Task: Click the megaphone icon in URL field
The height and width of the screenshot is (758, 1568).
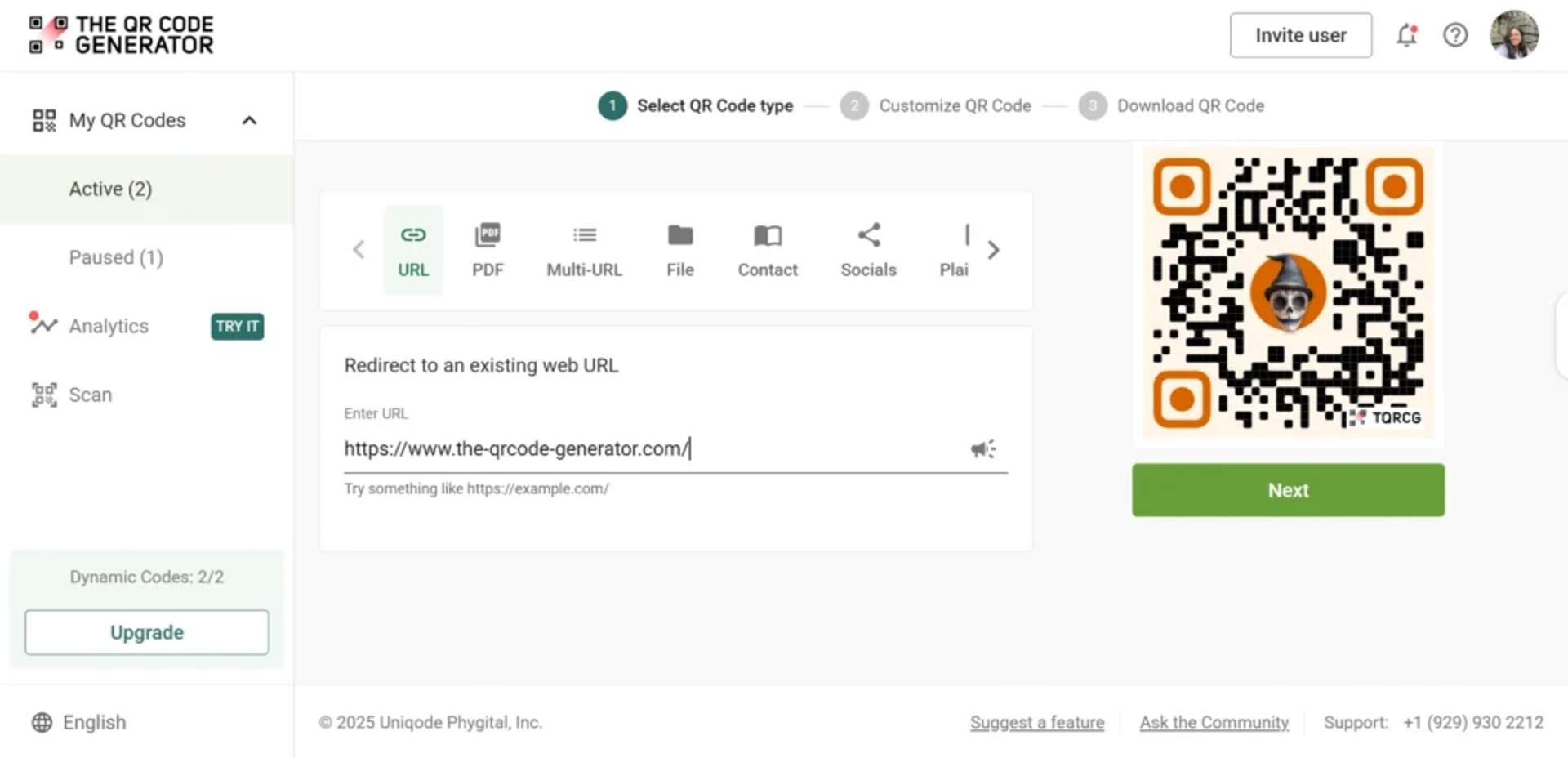Action: click(x=983, y=448)
